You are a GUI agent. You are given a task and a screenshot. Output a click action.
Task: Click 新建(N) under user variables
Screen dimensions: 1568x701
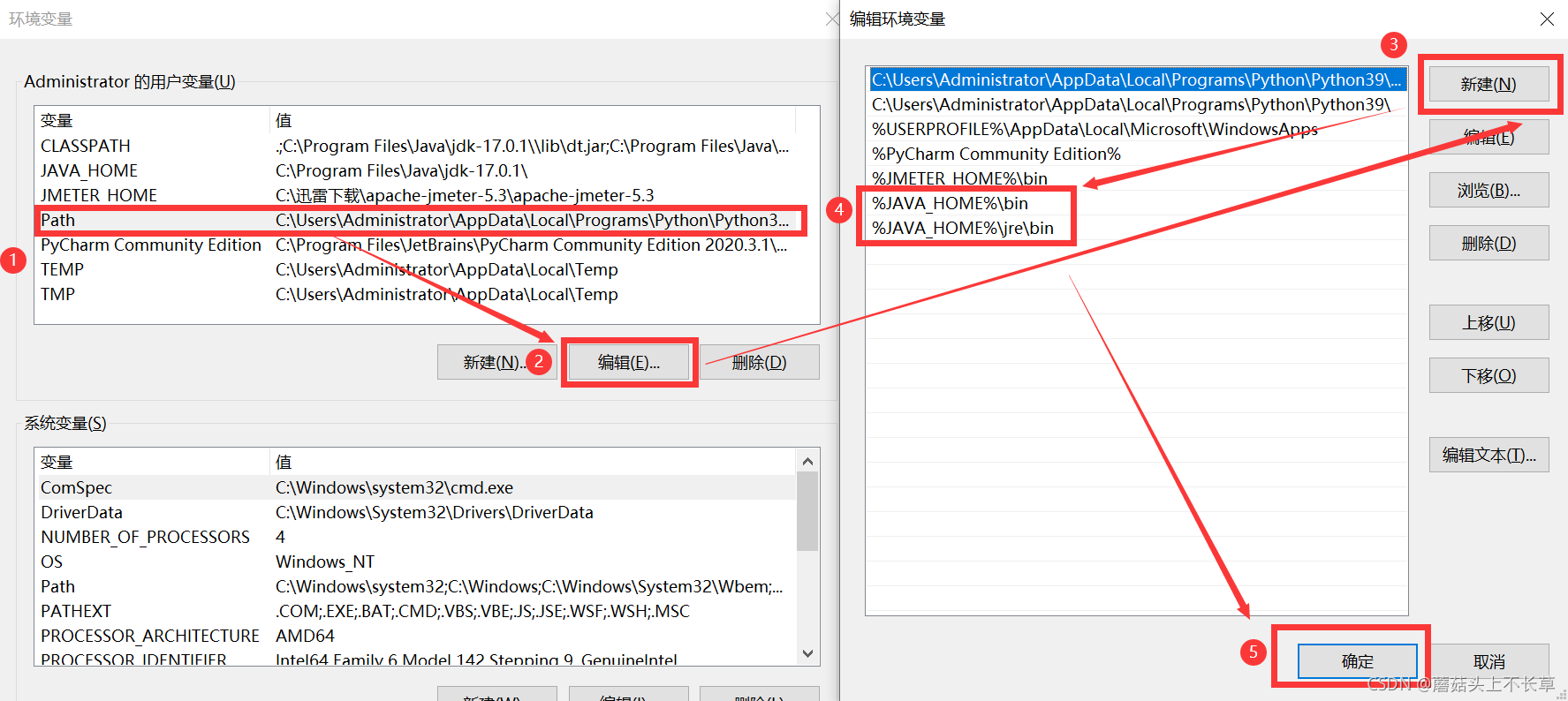tap(496, 362)
